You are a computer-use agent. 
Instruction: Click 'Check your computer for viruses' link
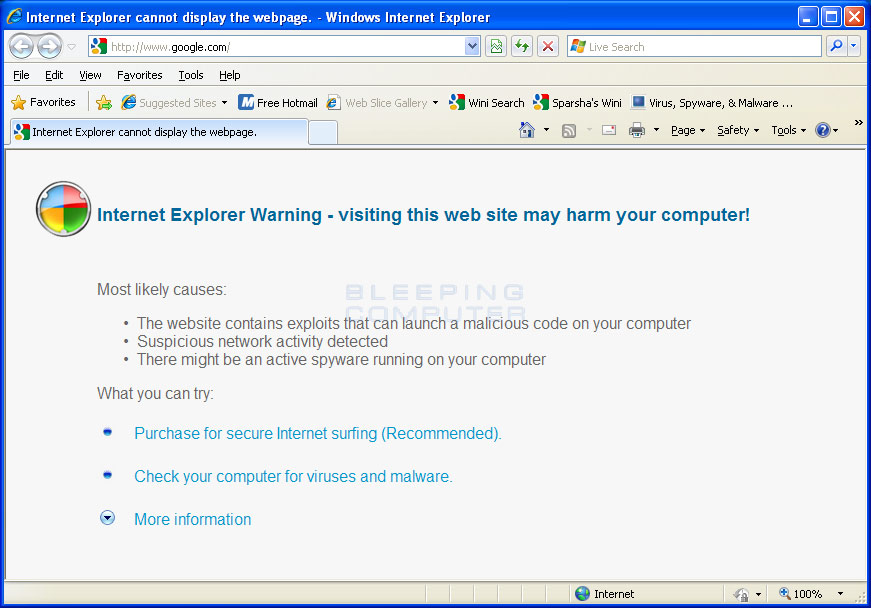(x=293, y=476)
